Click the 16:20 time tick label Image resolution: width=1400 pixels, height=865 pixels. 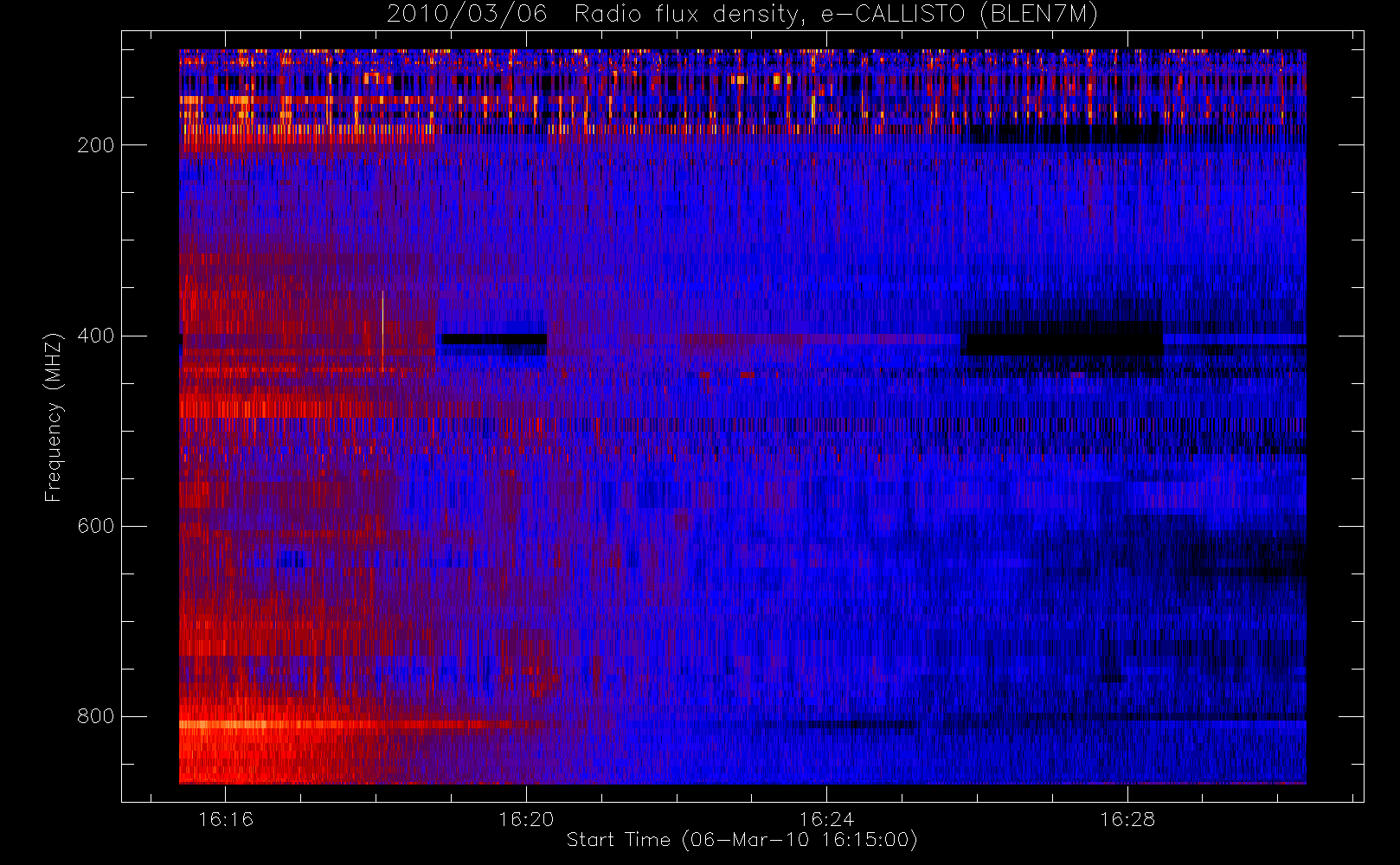click(526, 819)
